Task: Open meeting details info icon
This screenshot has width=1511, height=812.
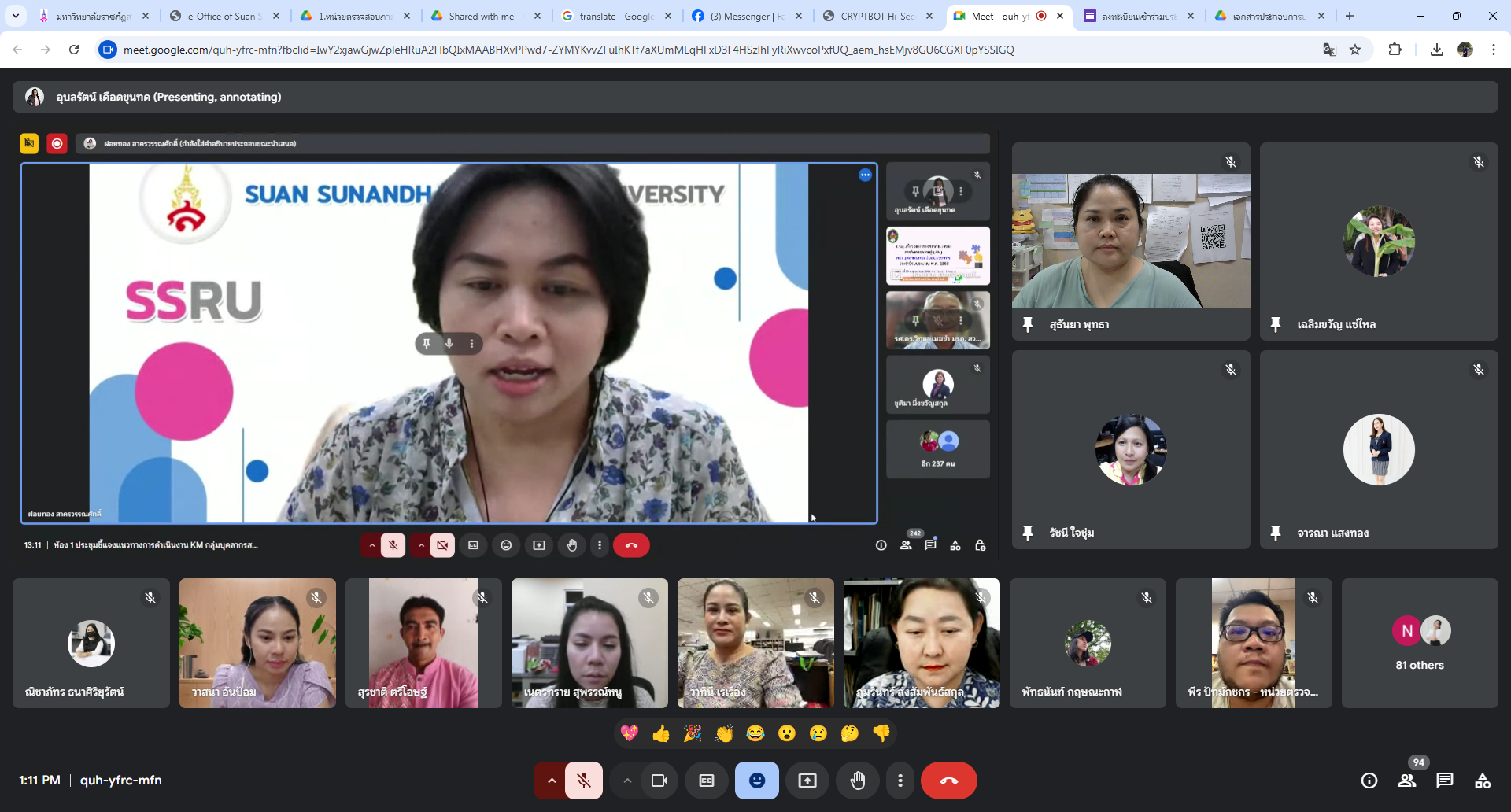Action: point(1369,781)
